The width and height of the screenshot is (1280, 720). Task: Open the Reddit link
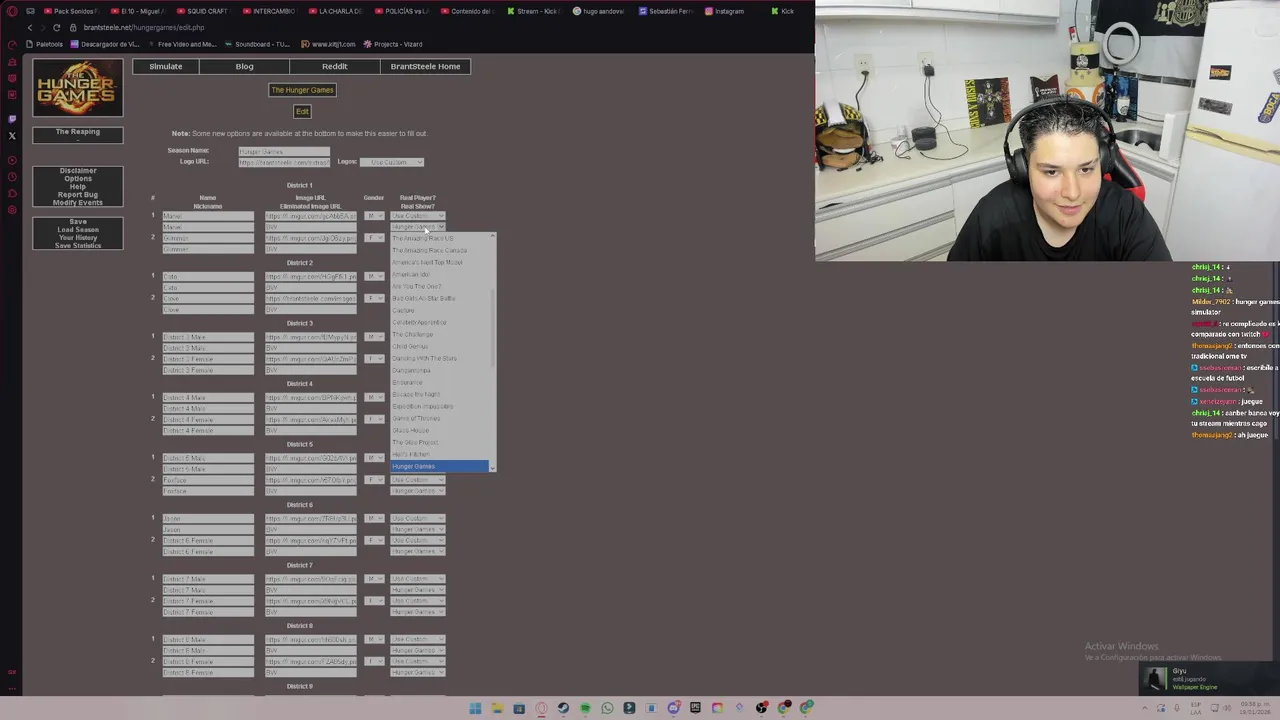(334, 66)
